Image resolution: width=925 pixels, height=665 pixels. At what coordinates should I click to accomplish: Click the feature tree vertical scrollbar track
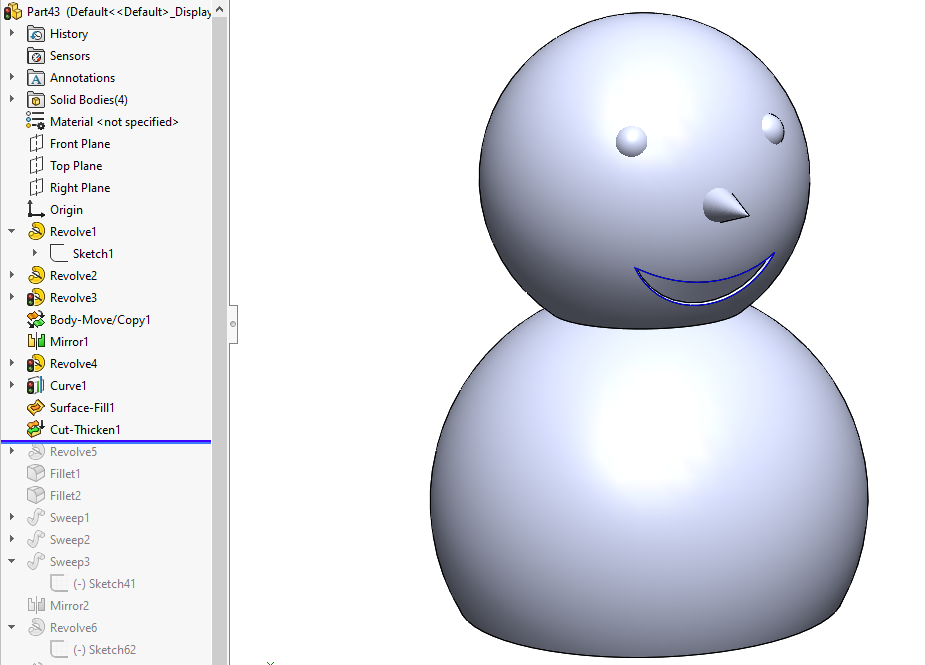219,339
